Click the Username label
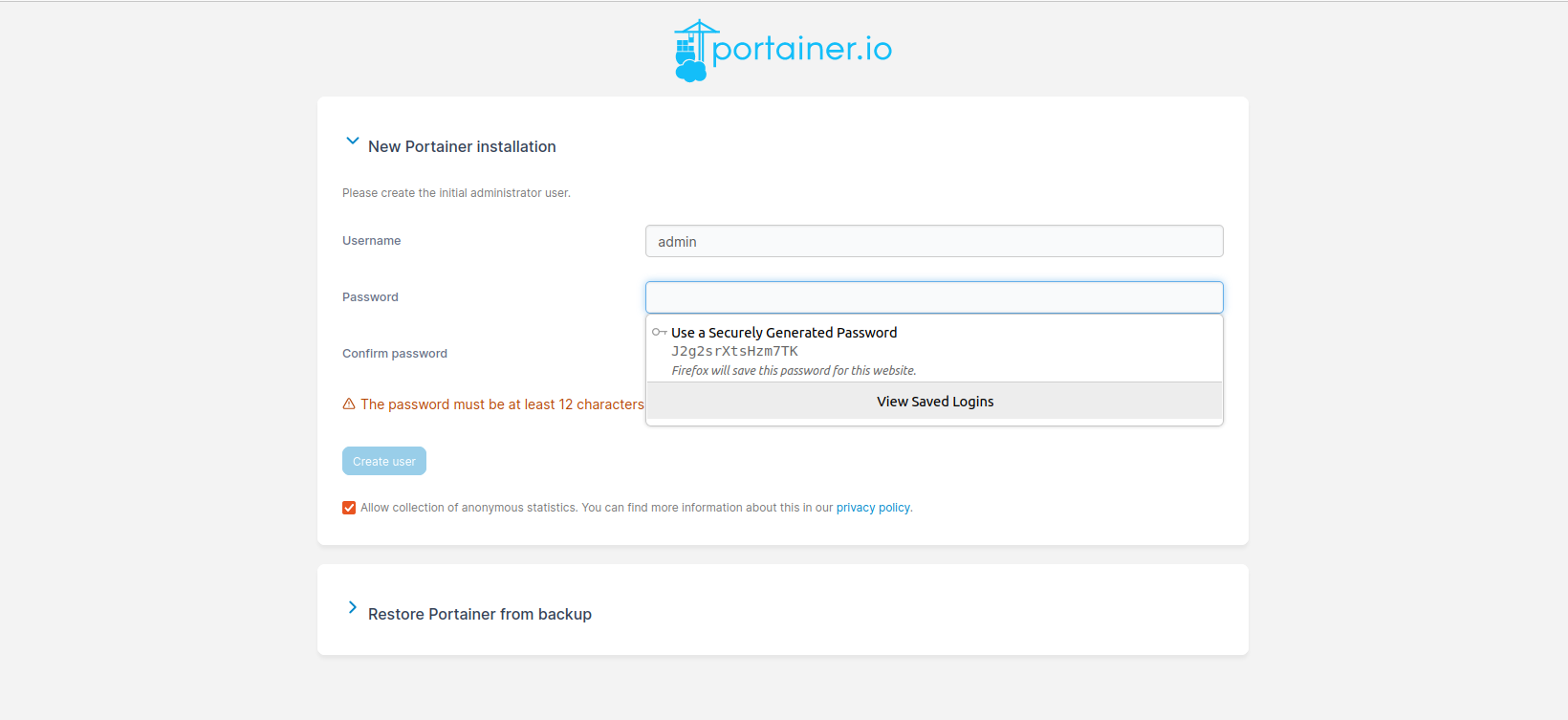This screenshot has height=720, width=1568. coord(372,241)
